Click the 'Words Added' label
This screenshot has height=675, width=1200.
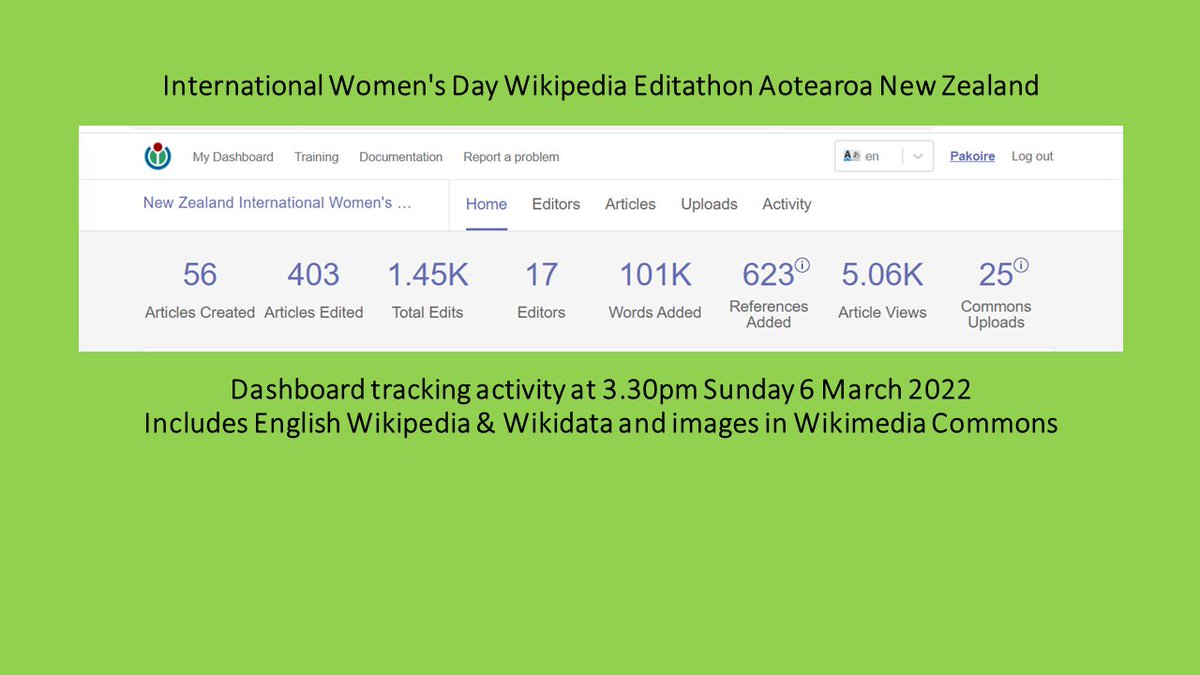tap(655, 313)
